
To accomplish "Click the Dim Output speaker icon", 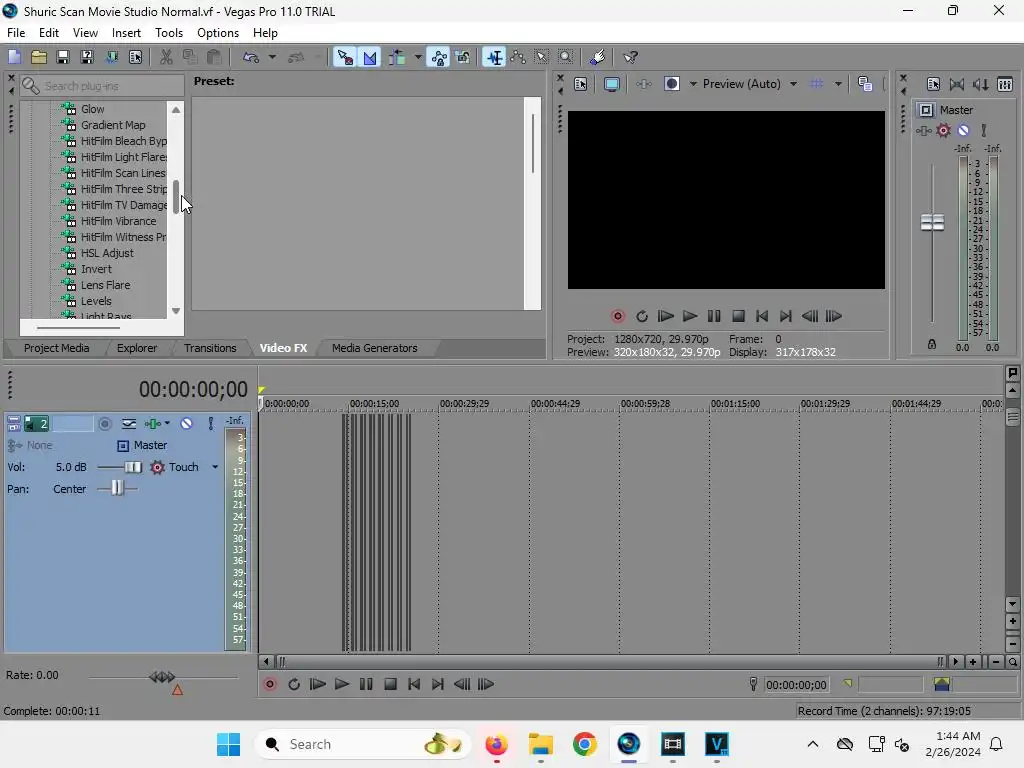I will point(981,84).
